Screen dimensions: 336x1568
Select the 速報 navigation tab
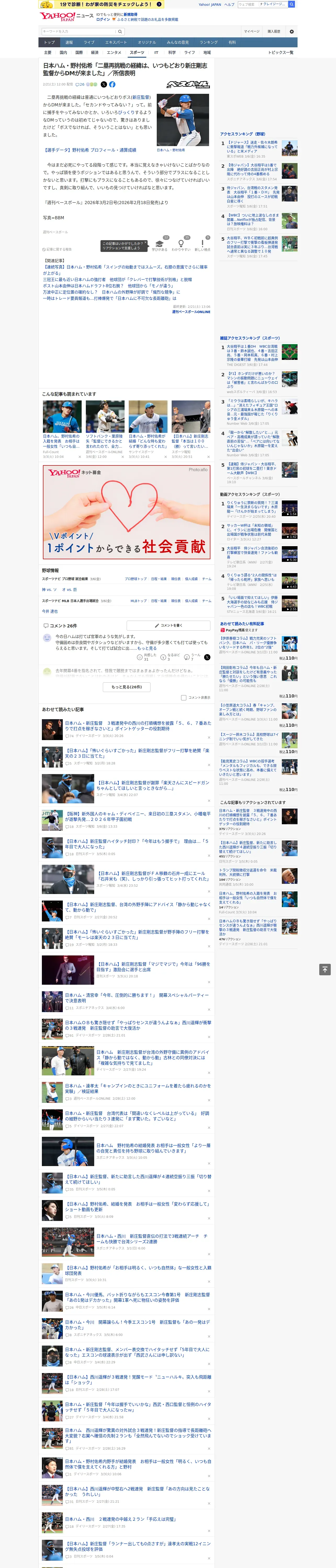[69, 43]
